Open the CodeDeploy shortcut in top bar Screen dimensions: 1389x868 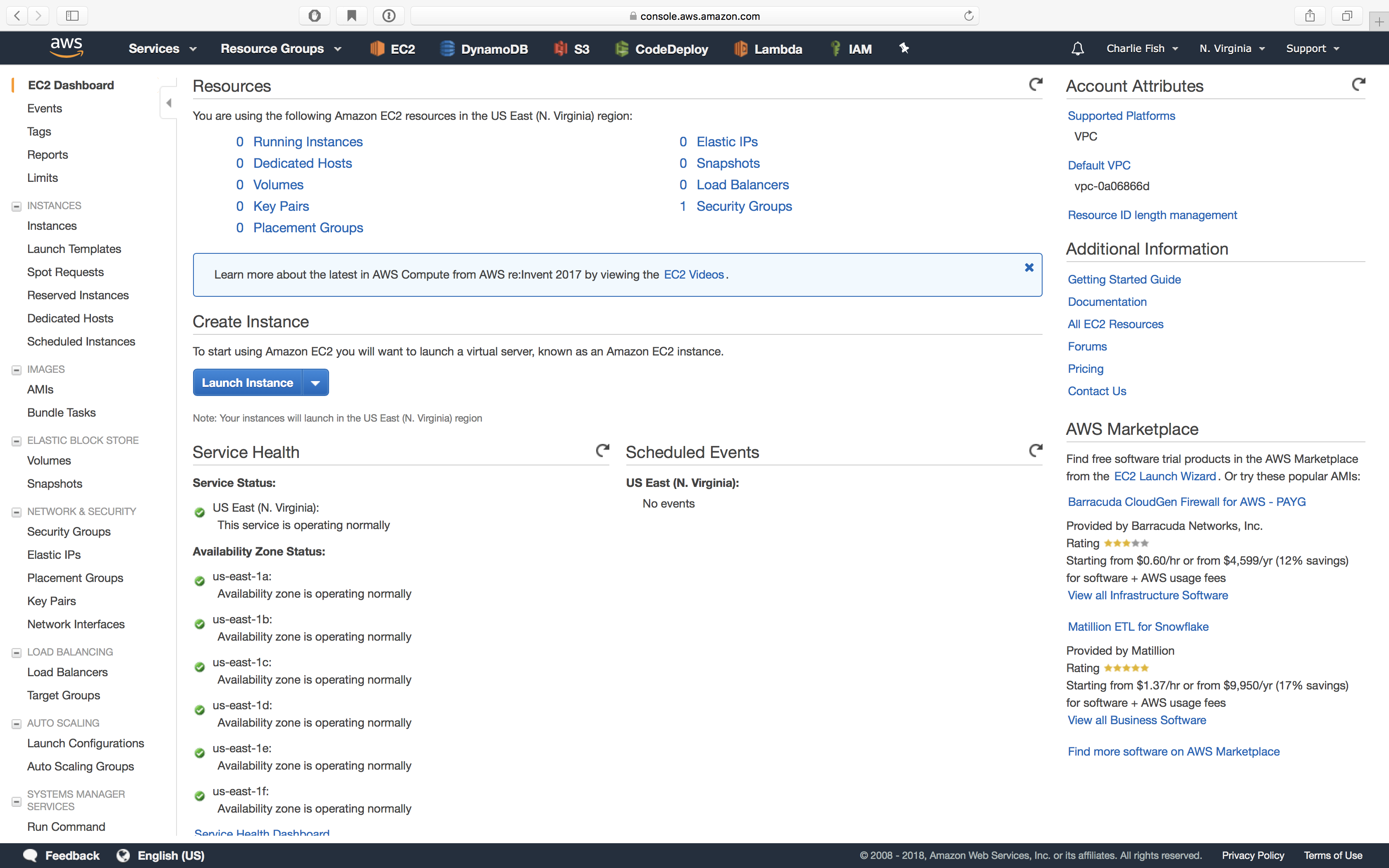click(661, 49)
